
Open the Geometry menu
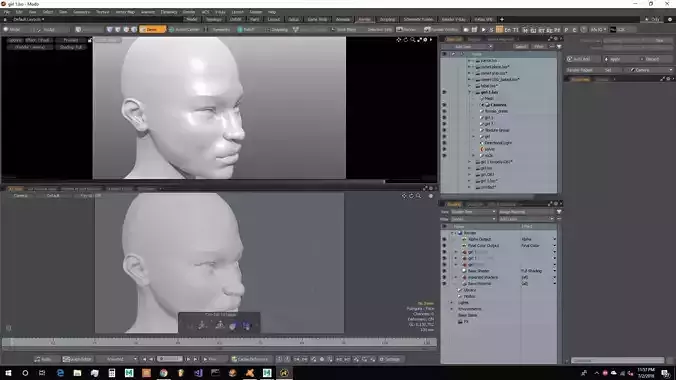click(81, 12)
